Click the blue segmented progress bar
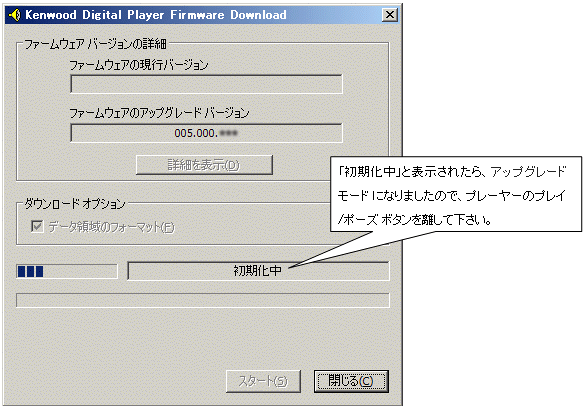 click(x=67, y=271)
